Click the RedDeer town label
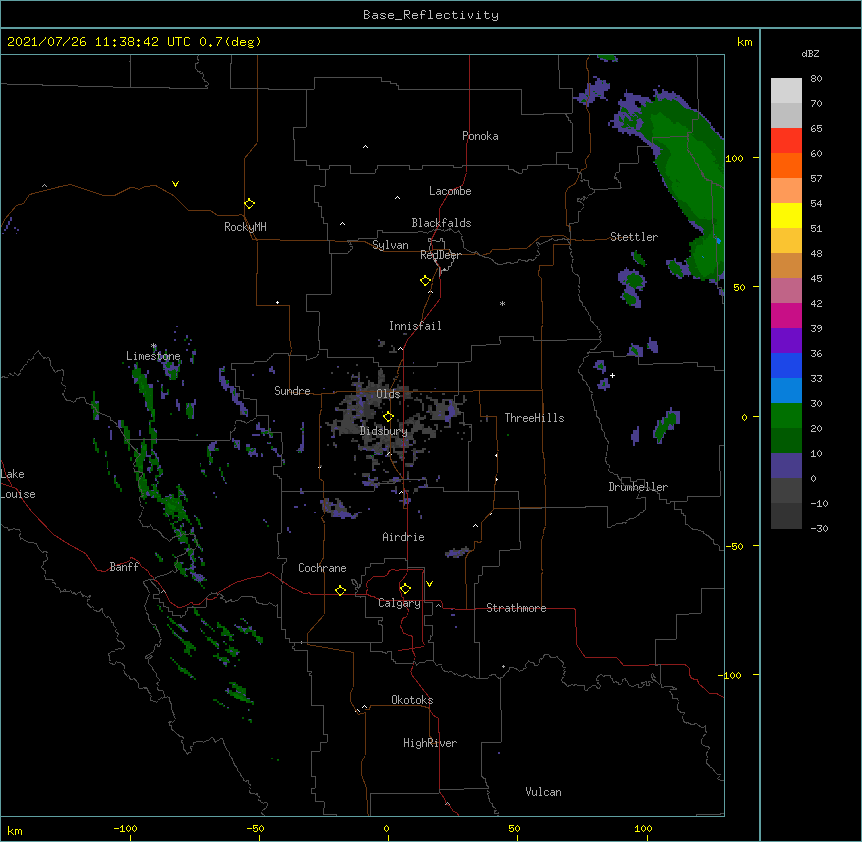The width and height of the screenshot is (862, 842). pyautogui.click(x=440, y=255)
